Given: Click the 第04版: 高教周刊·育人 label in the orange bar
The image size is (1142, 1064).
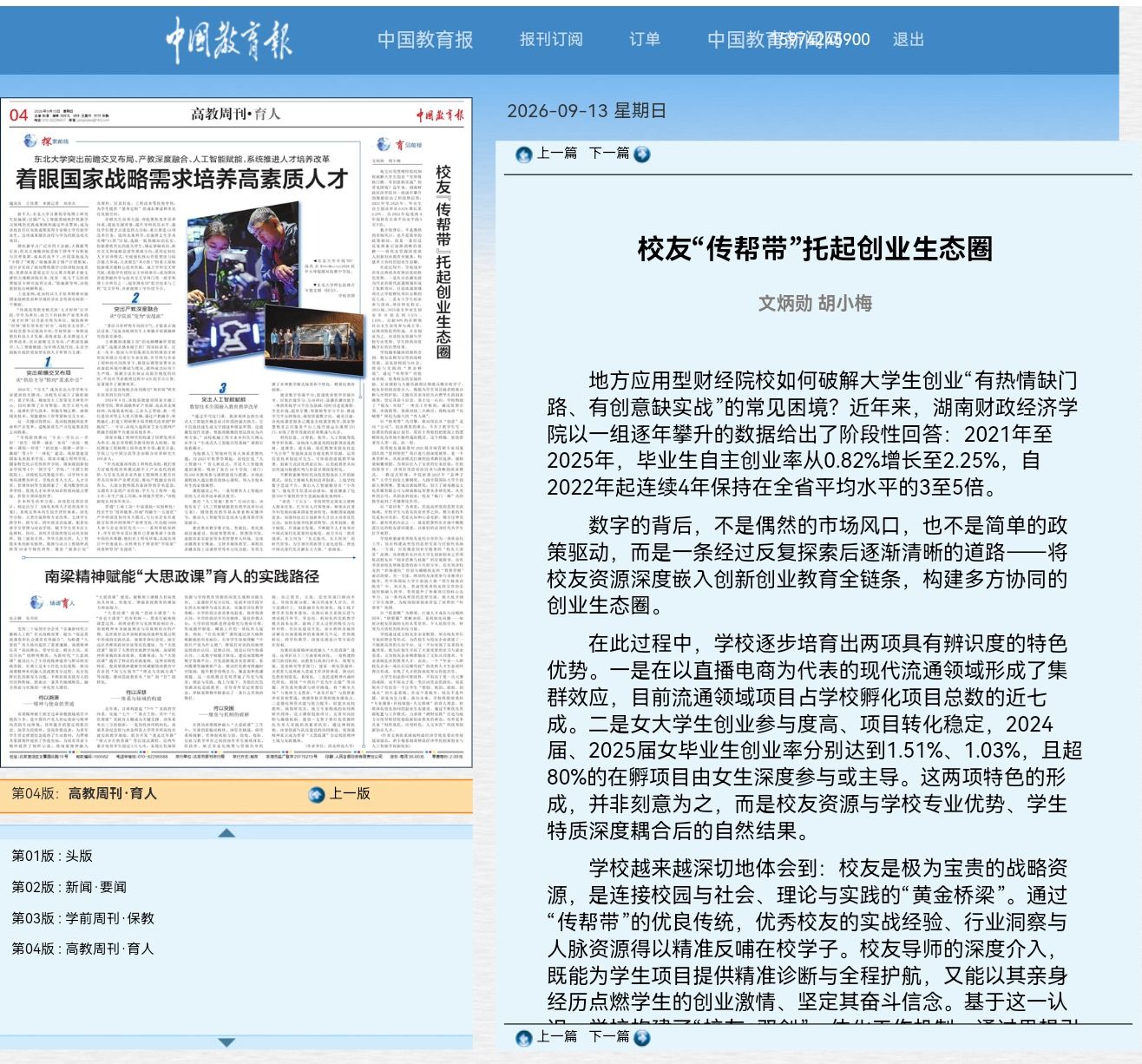Looking at the screenshot, I should 84,793.
